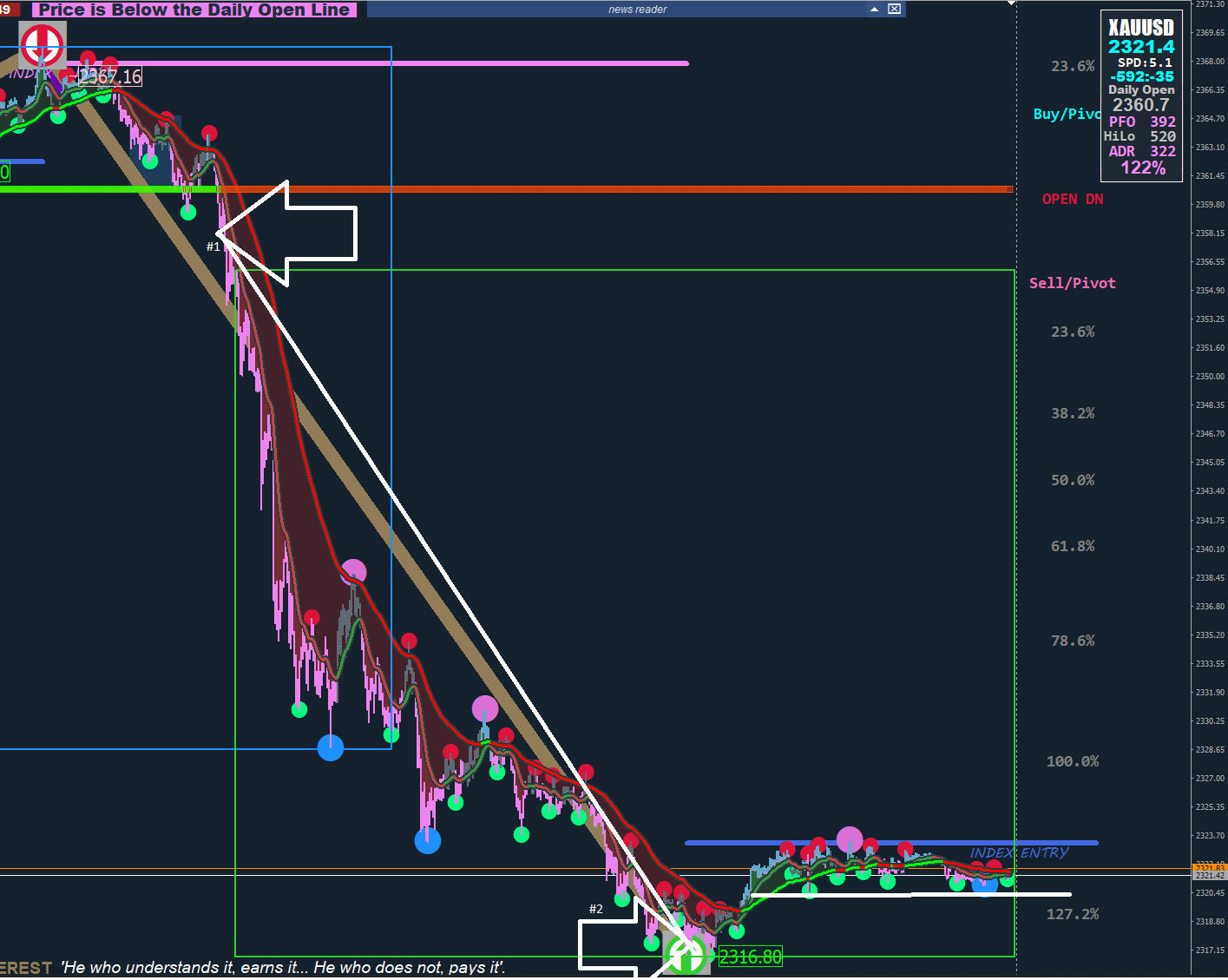This screenshot has width=1228, height=980.
Task: Click the 61.8% Fibonacci level label
Action: (x=1073, y=546)
